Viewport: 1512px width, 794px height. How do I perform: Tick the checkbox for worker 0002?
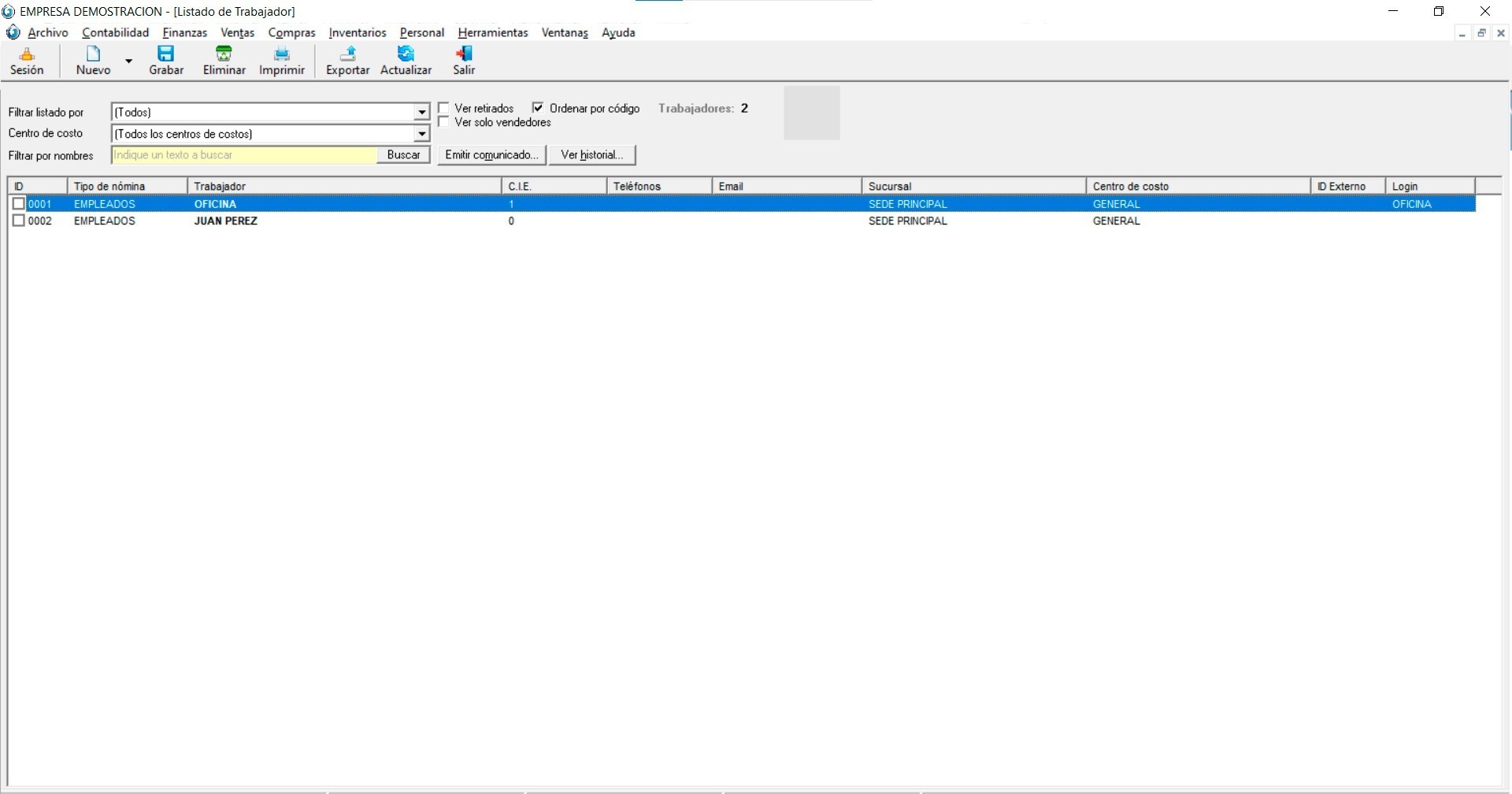coord(19,221)
